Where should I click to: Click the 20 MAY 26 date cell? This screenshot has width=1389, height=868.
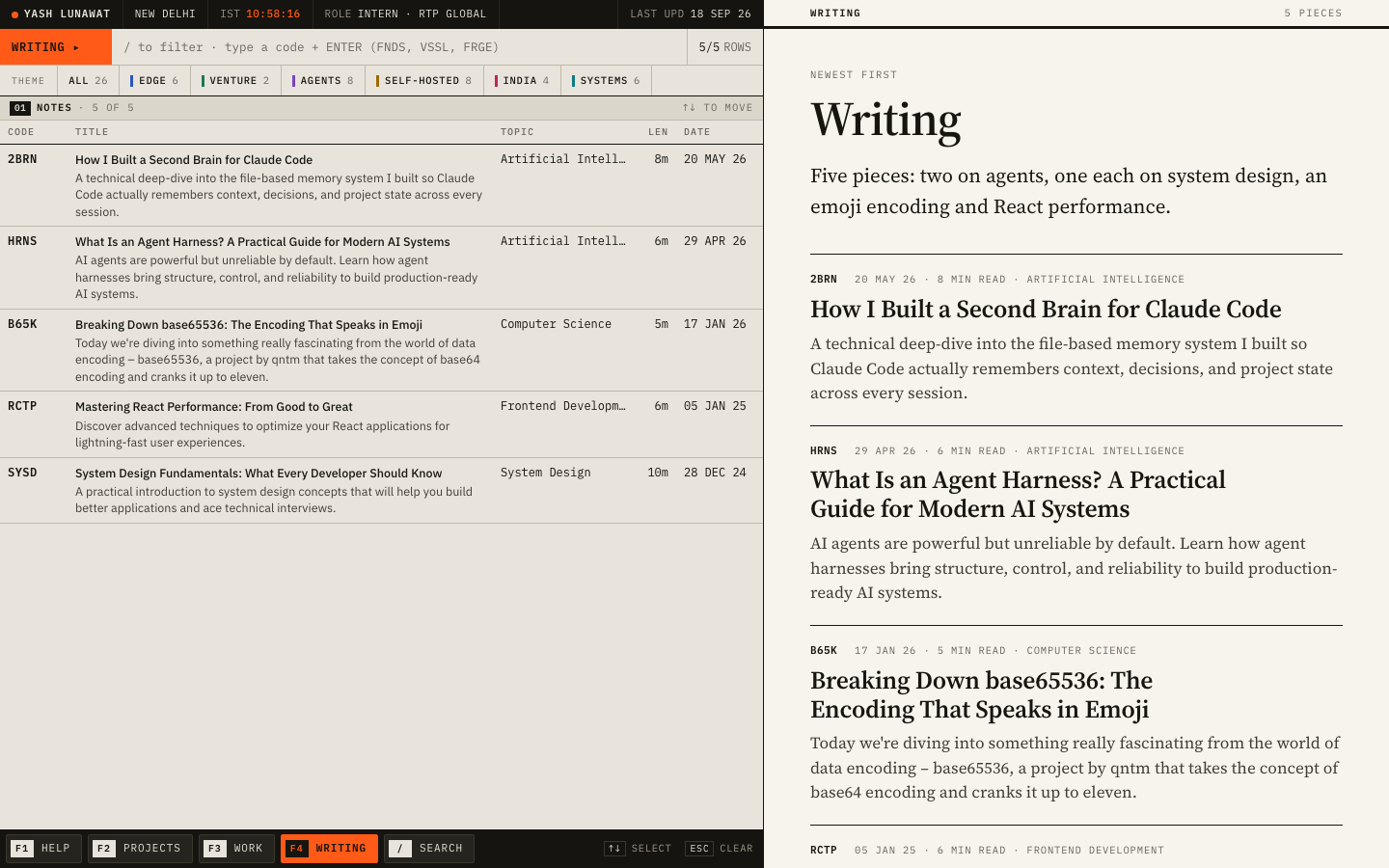(x=715, y=159)
